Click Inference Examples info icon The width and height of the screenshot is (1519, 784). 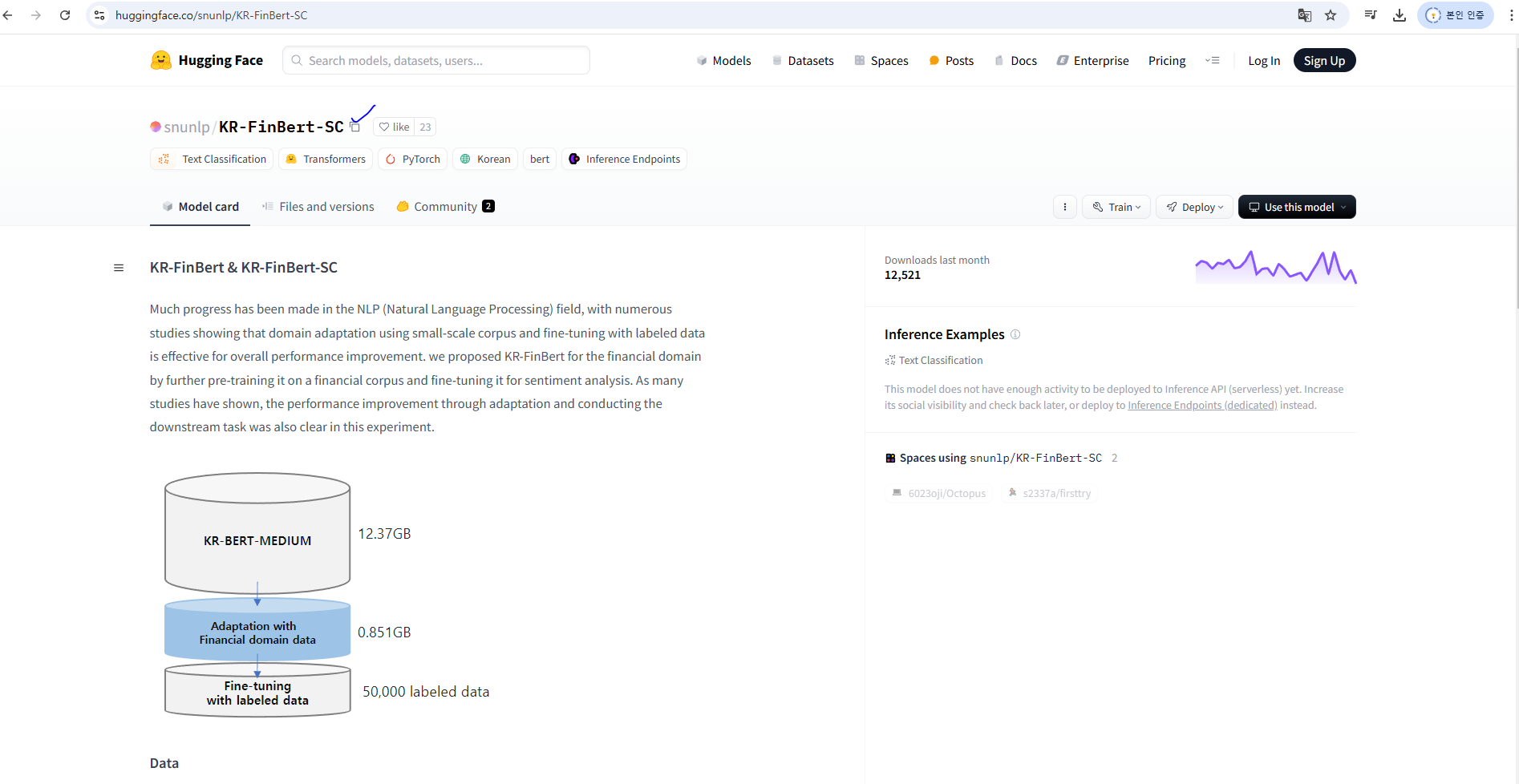[1015, 334]
